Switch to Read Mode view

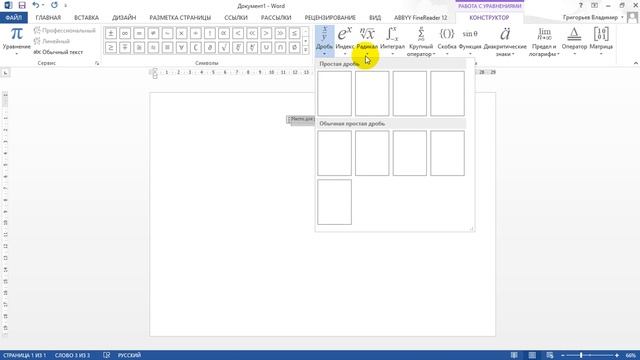(514, 355)
